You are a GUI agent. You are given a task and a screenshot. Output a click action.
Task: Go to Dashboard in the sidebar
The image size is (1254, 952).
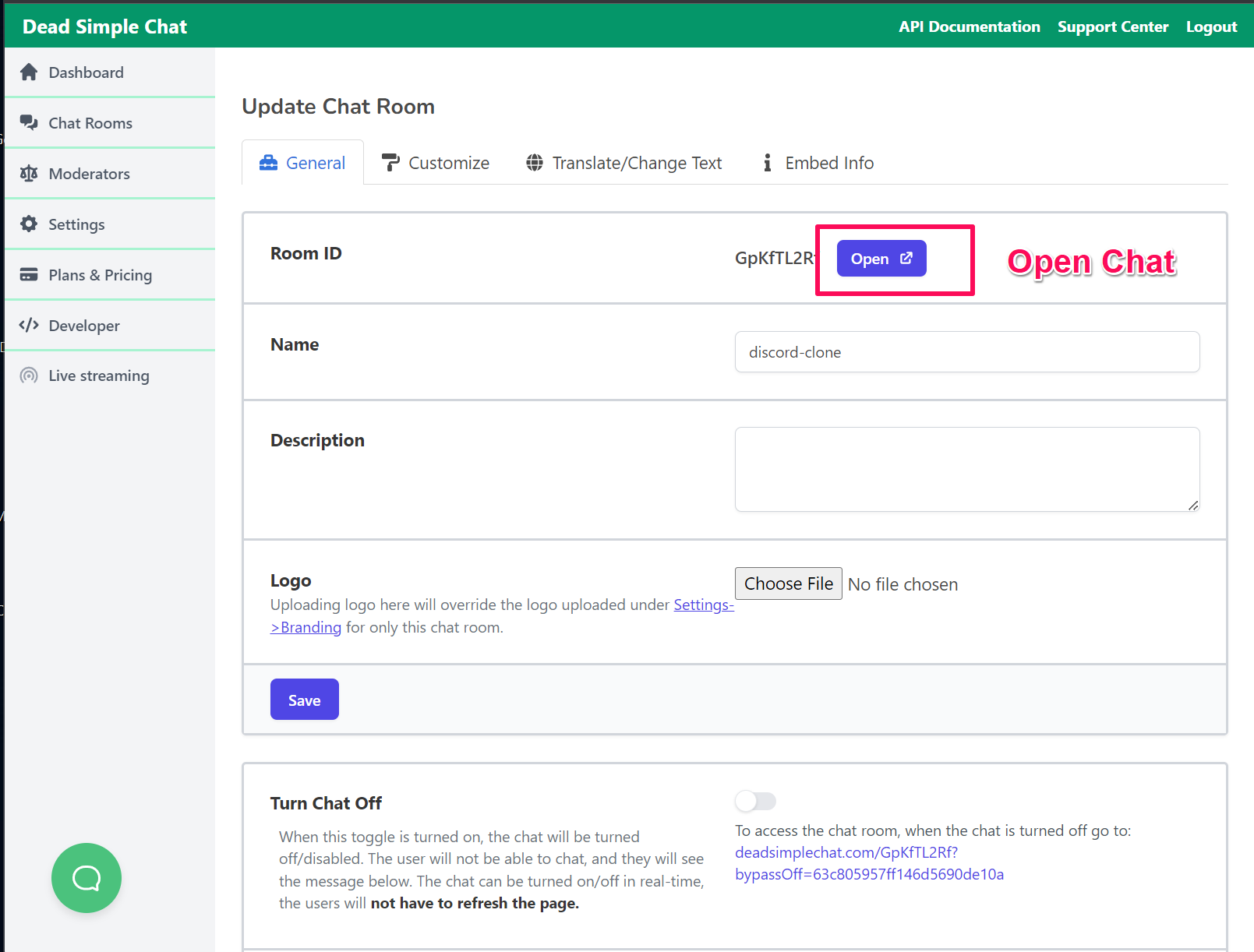(x=110, y=72)
